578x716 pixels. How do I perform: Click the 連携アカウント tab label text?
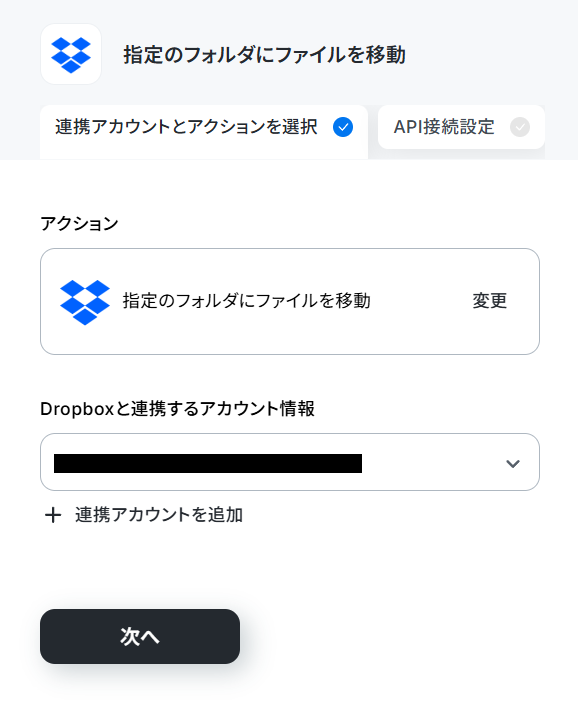point(186,127)
